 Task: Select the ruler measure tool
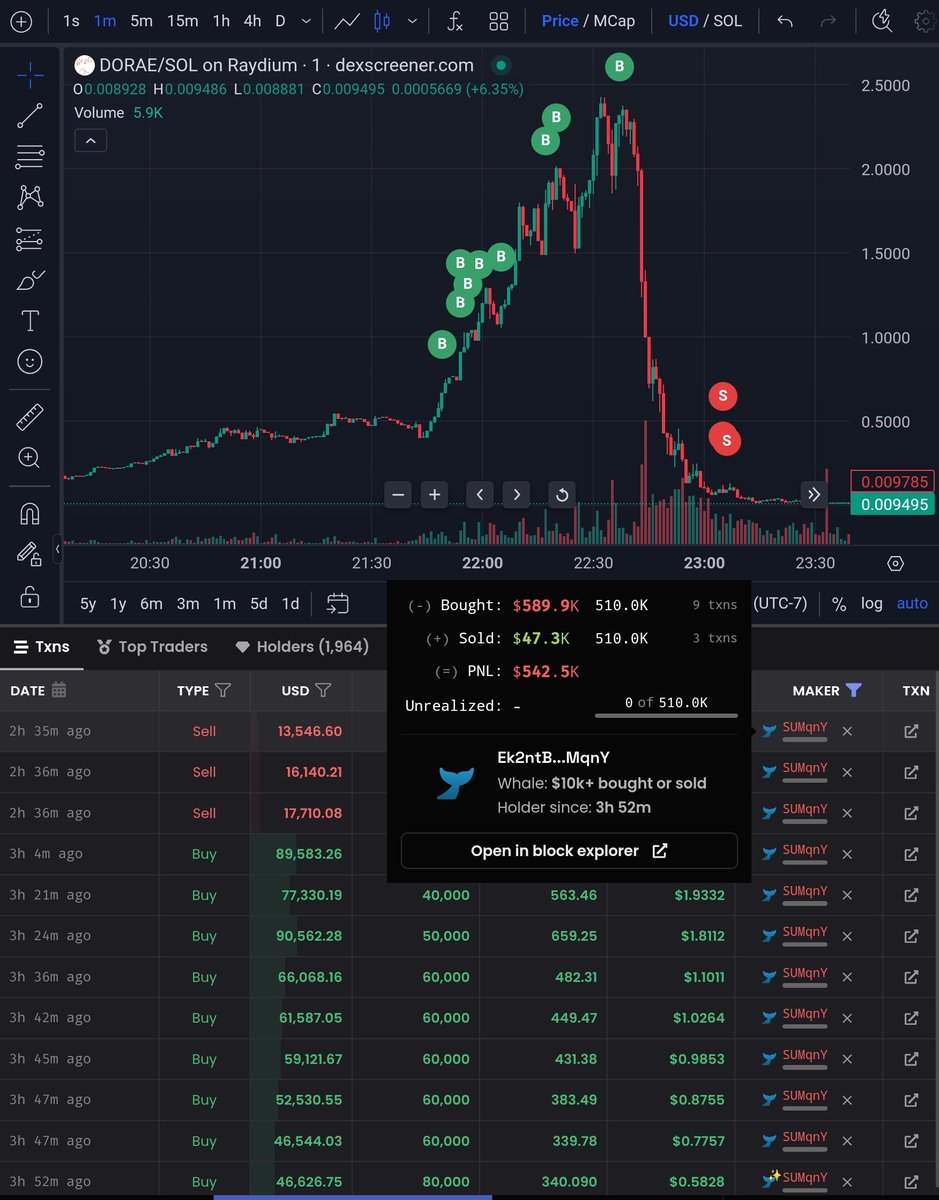click(30, 416)
